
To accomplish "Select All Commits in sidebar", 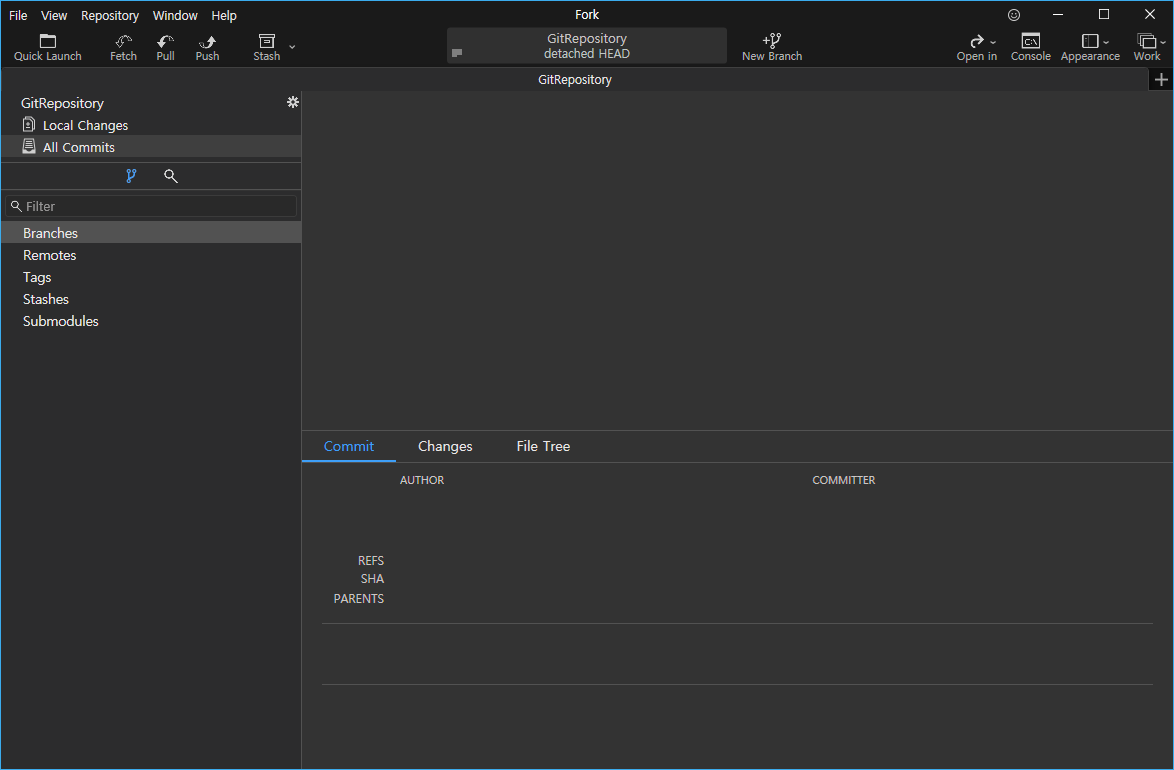I will [151, 147].
